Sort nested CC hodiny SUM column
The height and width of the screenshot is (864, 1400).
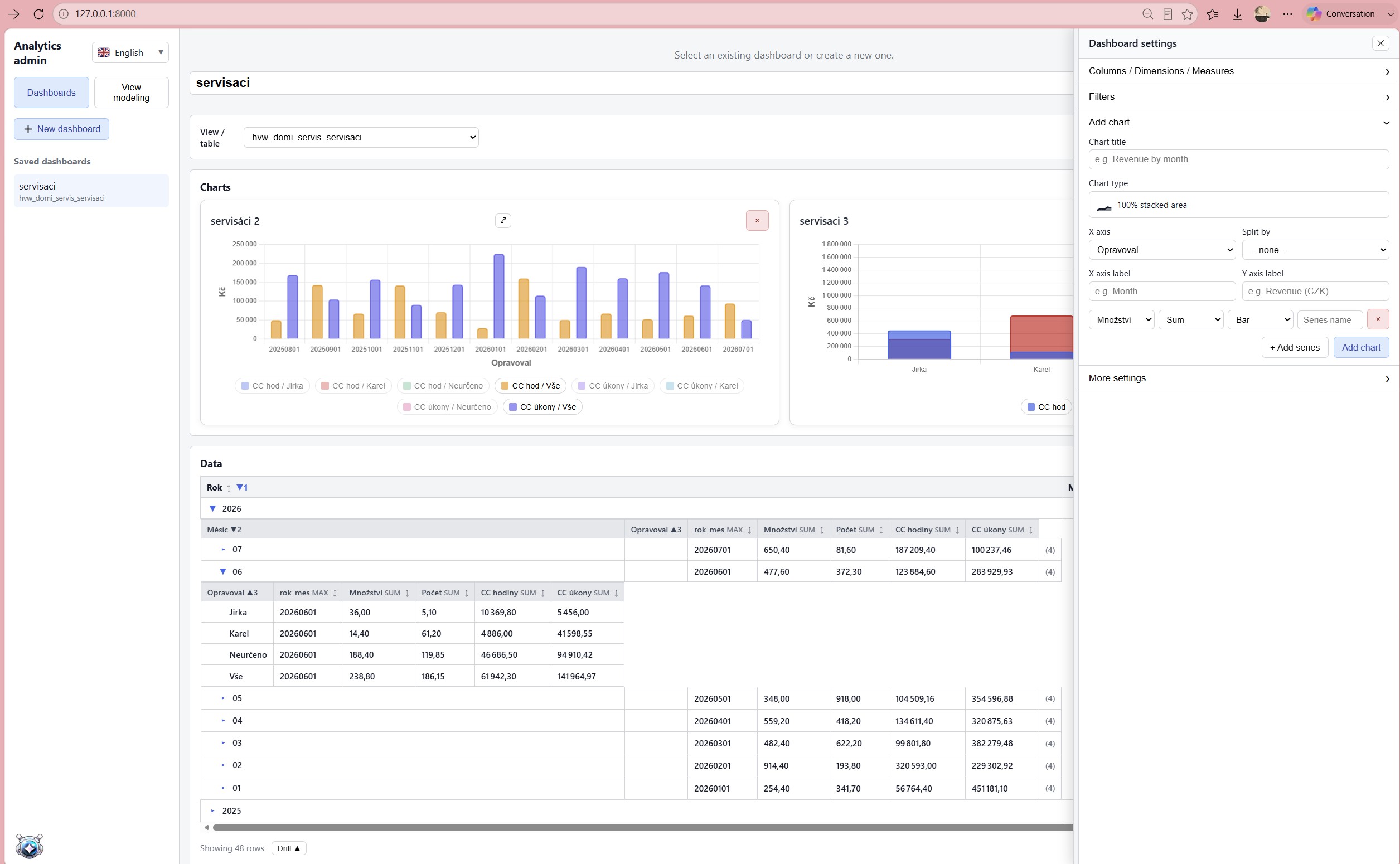click(543, 593)
